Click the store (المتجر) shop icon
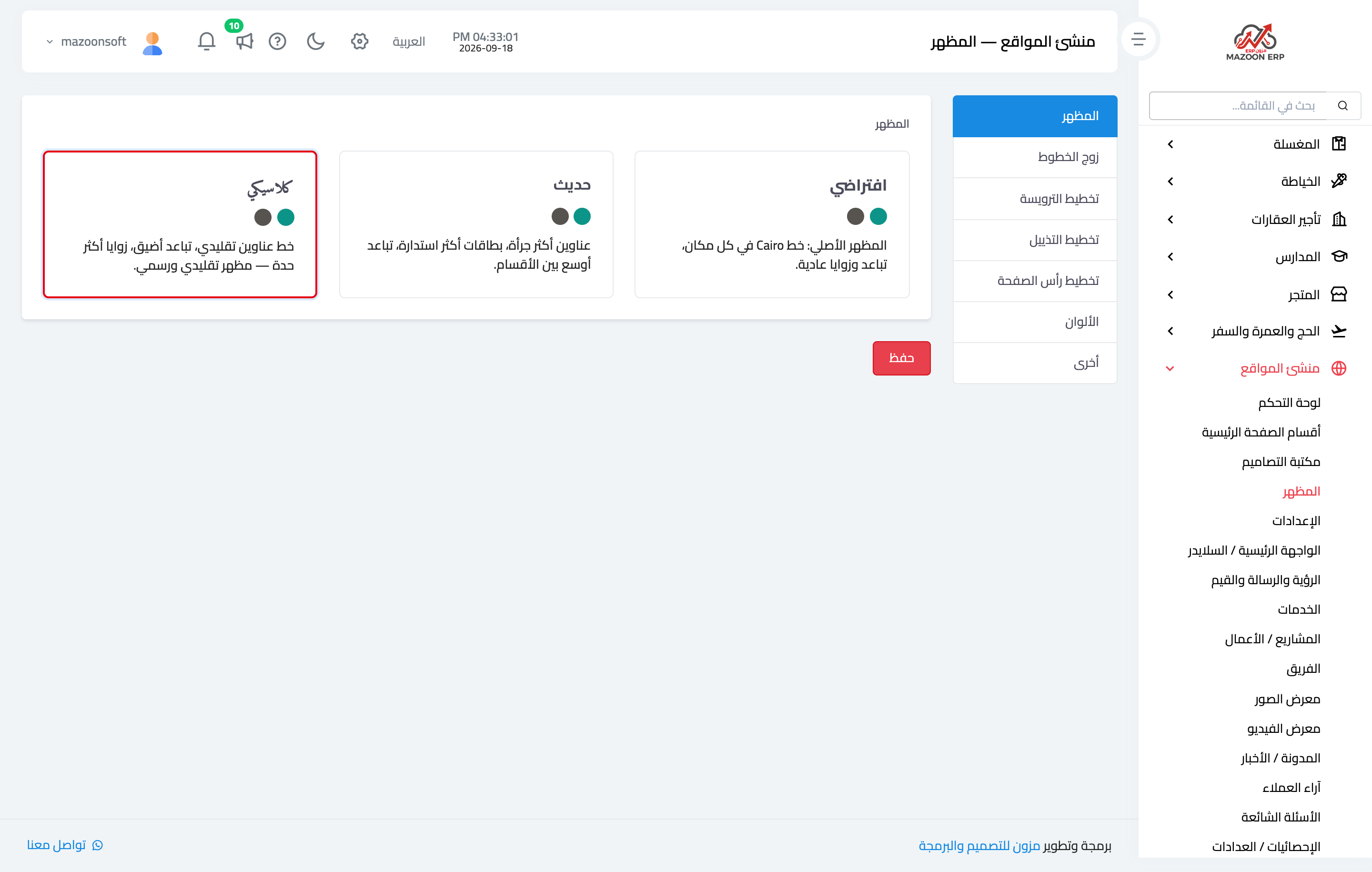1372x872 pixels. (1338, 294)
